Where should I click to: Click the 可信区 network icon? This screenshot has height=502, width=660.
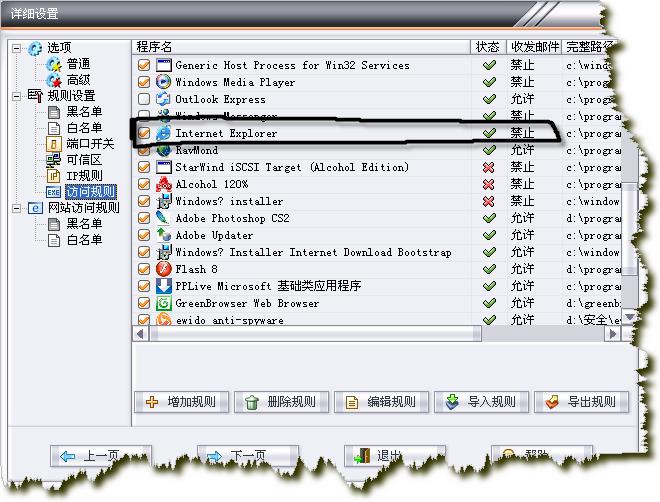click(x=53, y=160)
